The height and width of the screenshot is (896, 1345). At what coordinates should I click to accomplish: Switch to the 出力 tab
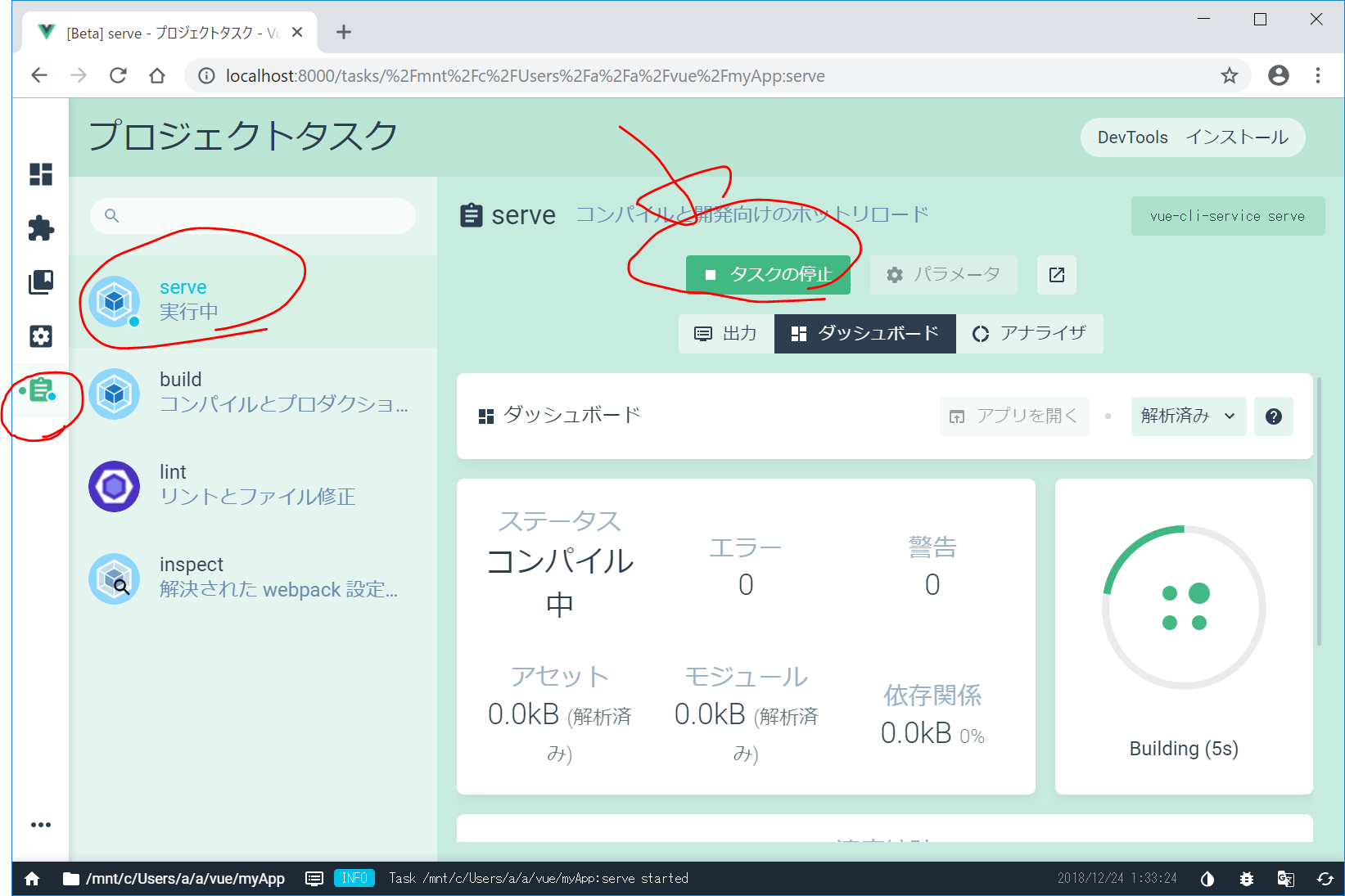tap(726, 334)
